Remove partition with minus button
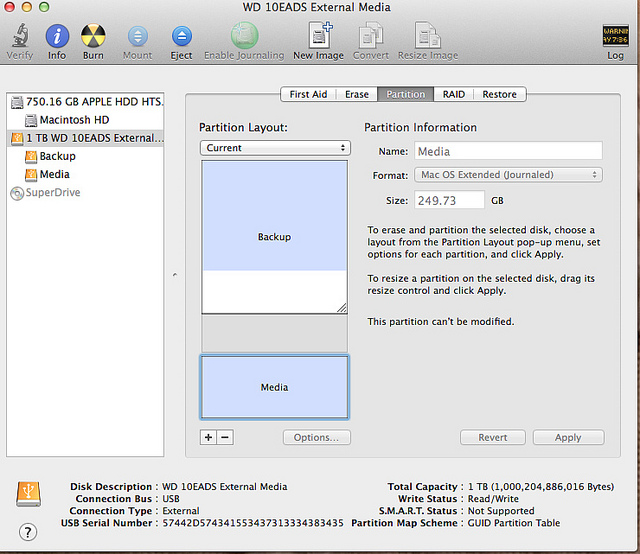This screenshot has width=640, height=554. pyautogui.click(x=225, y=437)
